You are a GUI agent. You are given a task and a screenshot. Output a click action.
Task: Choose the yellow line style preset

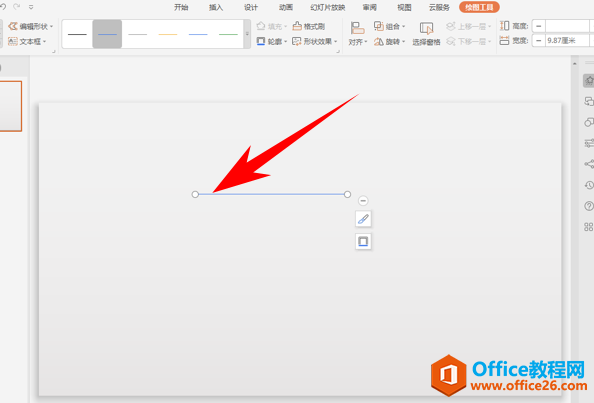[168, 34]
